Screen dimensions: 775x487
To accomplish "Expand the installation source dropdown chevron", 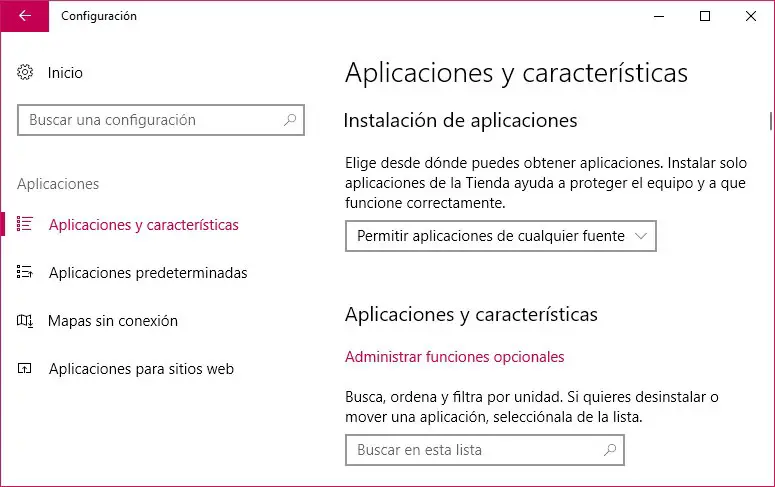I will (642, 236).
